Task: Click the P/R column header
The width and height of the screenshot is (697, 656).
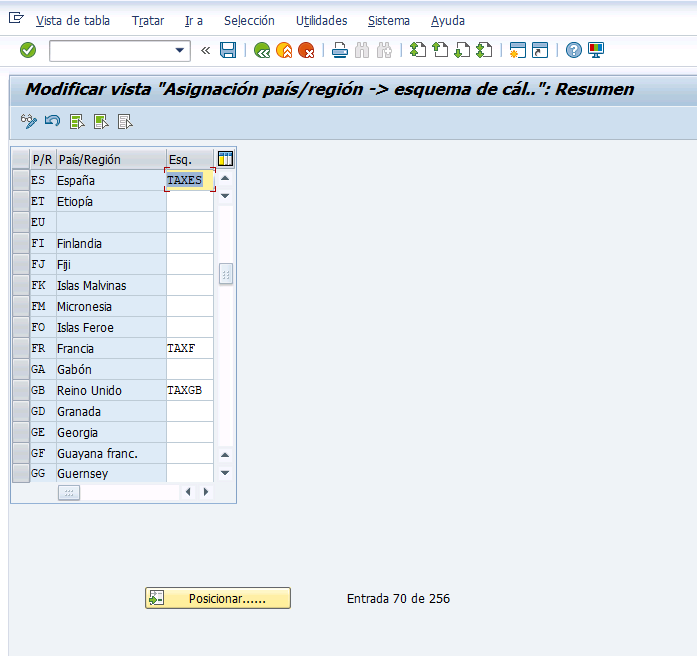Action: pos(43,159)
